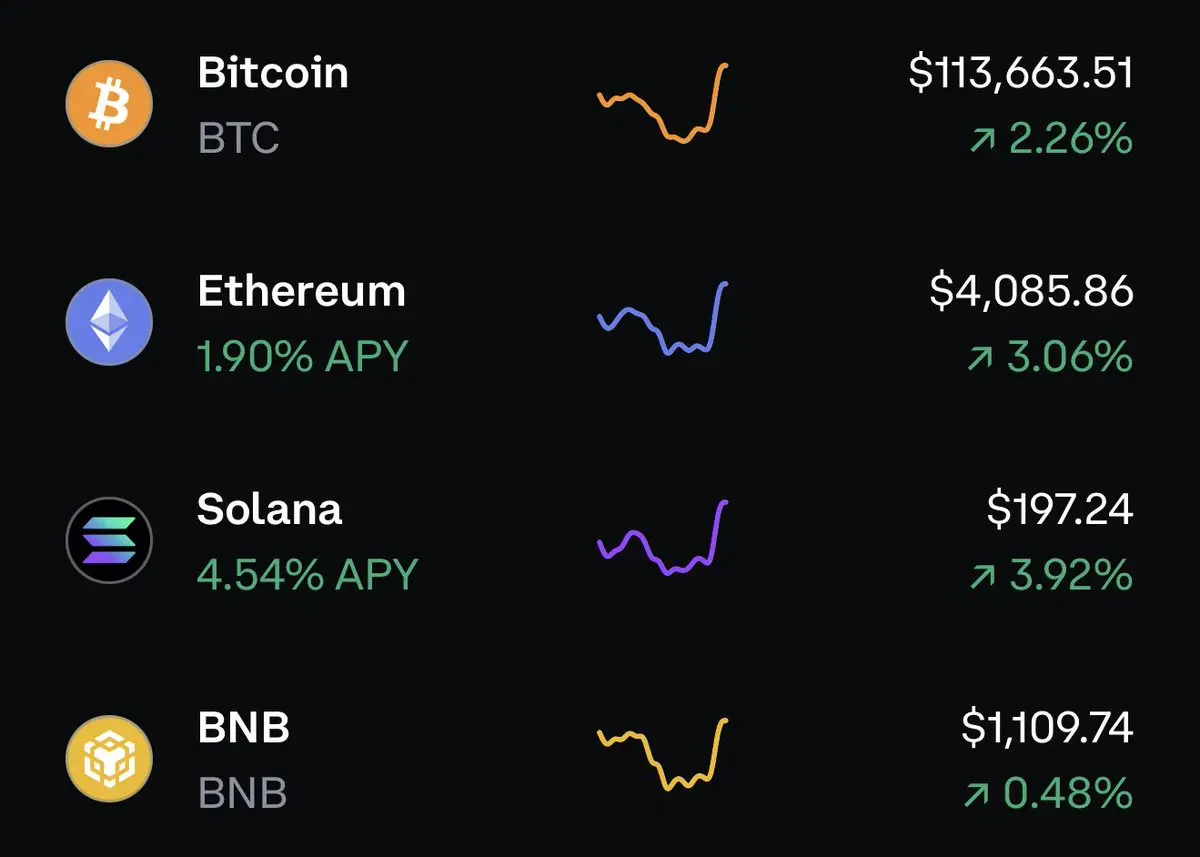
Task: View the Bitcoin orange sparkline chart
Action: pos(662,104)
